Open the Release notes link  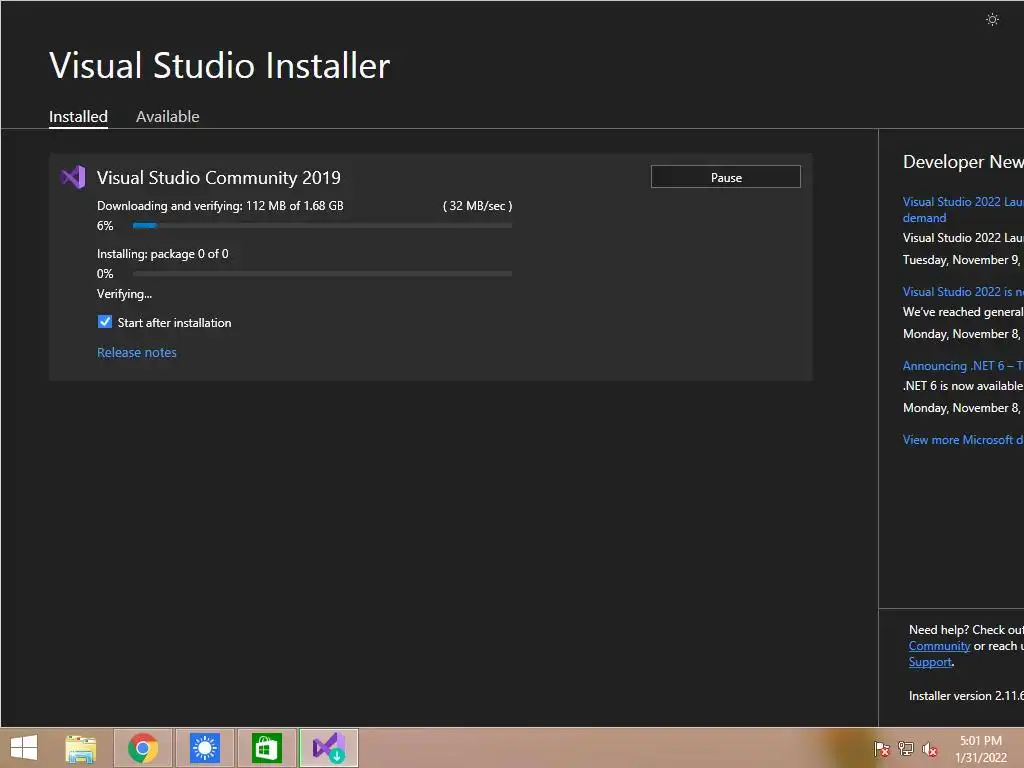[x=136, y=352]
